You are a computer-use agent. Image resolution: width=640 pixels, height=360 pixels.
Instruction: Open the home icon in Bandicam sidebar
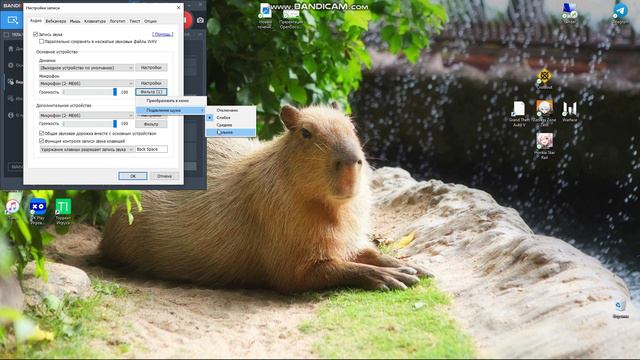[x=11, y=49]
